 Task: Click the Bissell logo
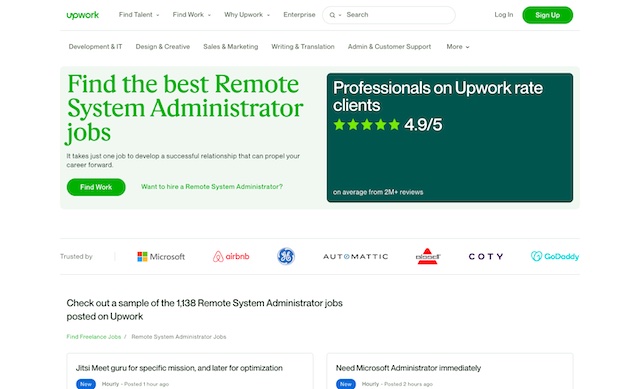tap(427, 256)
